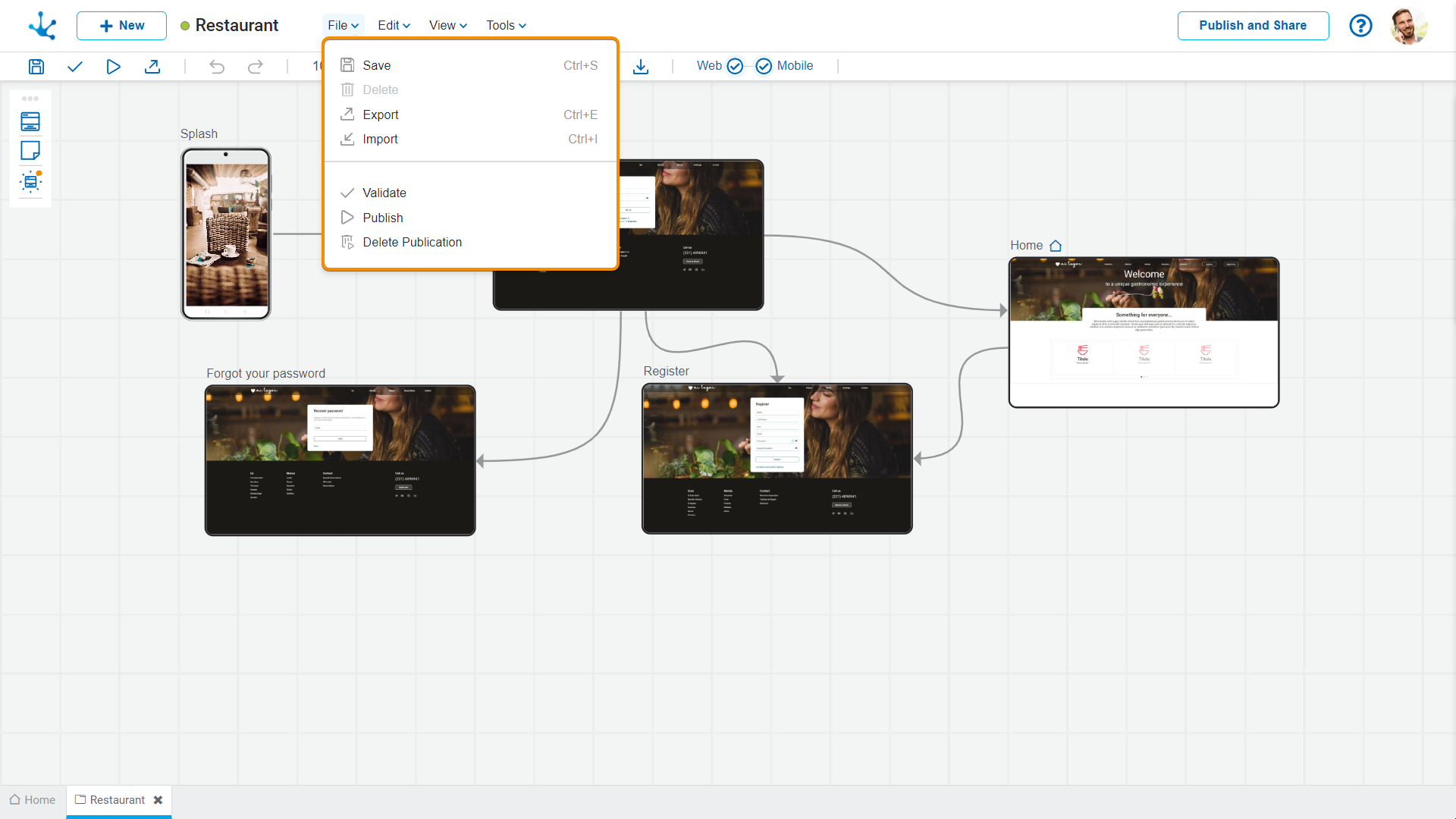Expand the File dropdown menu
The width and height of the screenshot is (1456, 819).
[x=343, y=25]
